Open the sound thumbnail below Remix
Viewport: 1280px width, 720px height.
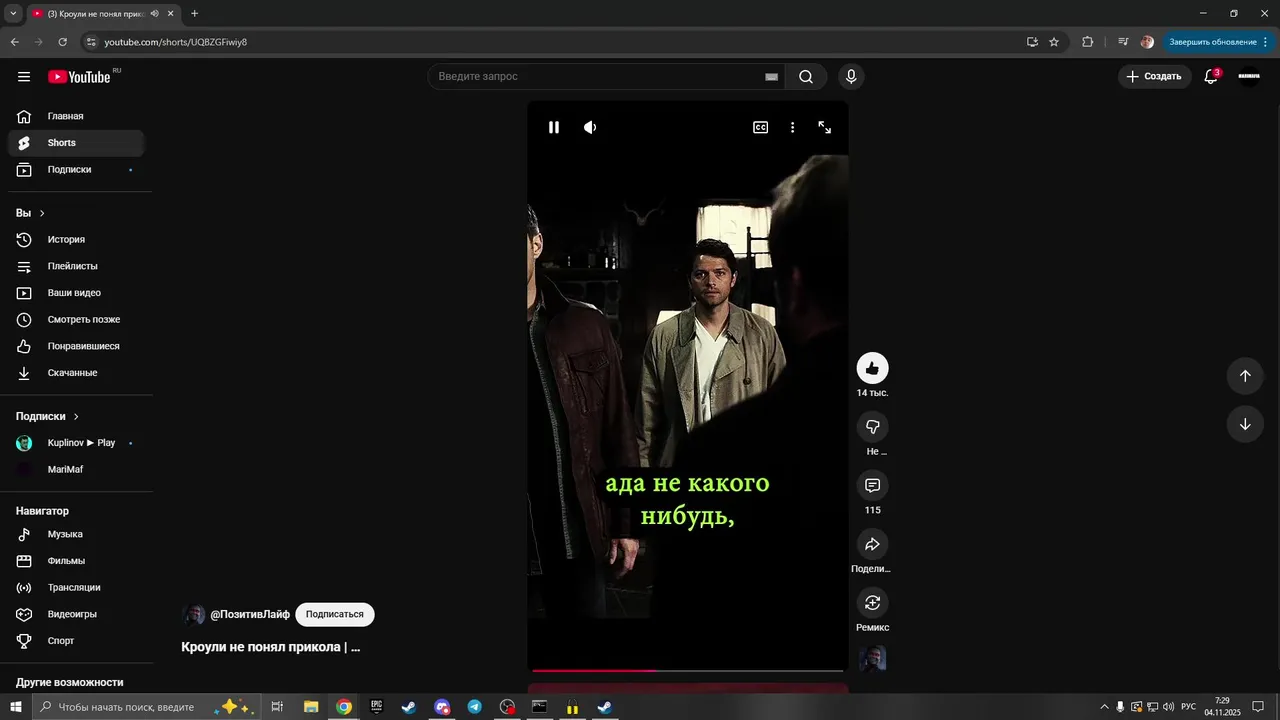[872, 658]
